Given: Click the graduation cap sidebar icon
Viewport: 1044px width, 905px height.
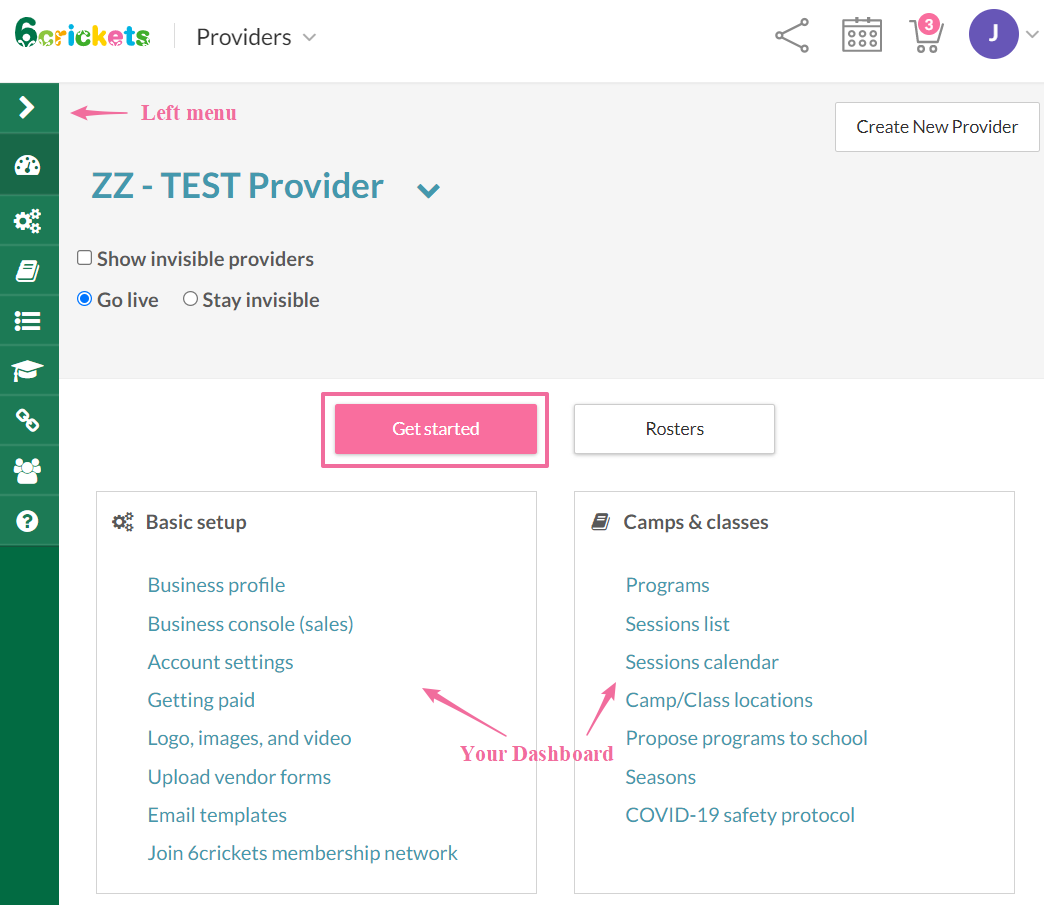Looking at the screenshot, I should [x=28, y=372].
